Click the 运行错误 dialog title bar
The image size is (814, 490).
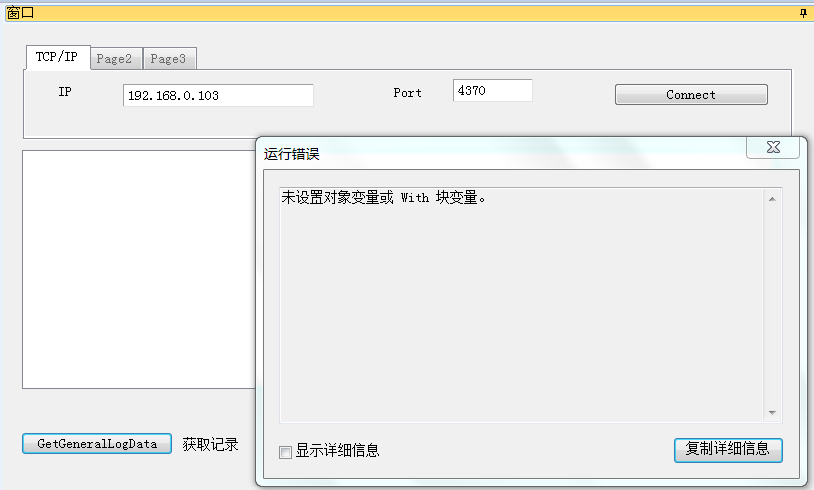(x=500, y=153)
